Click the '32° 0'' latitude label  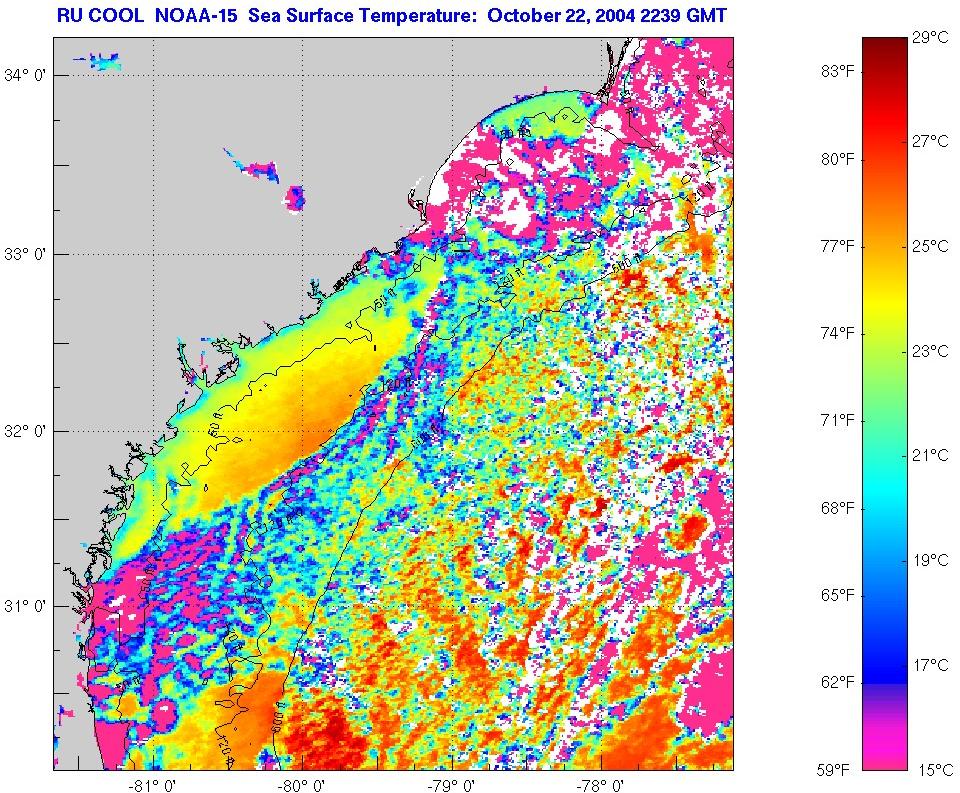pyautogui.click(x=26, y=432)
